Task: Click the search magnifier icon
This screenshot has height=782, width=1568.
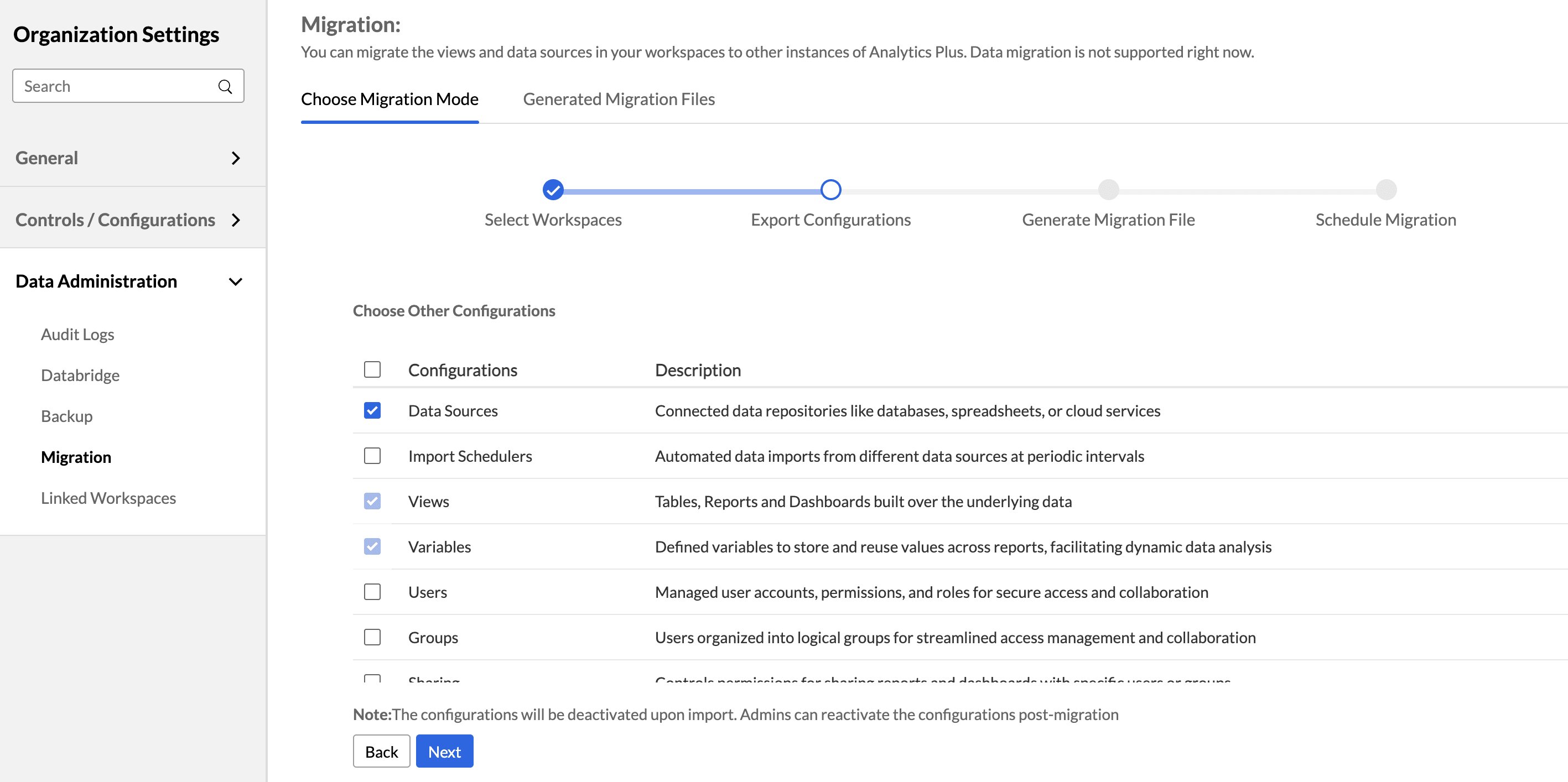Action: point(225,86)
